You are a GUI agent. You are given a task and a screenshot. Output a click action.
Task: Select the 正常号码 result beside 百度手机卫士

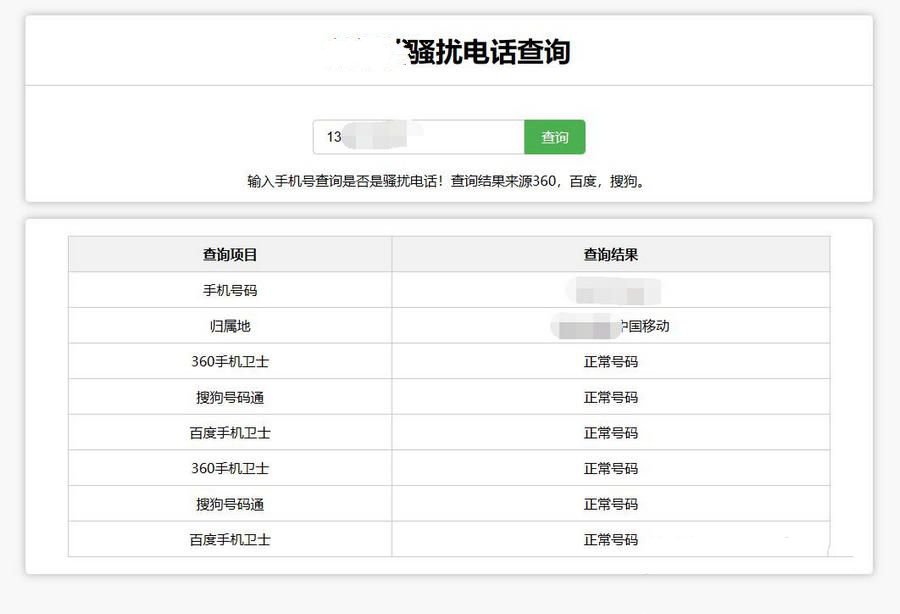pyautogui.click(x=612, y=432)
